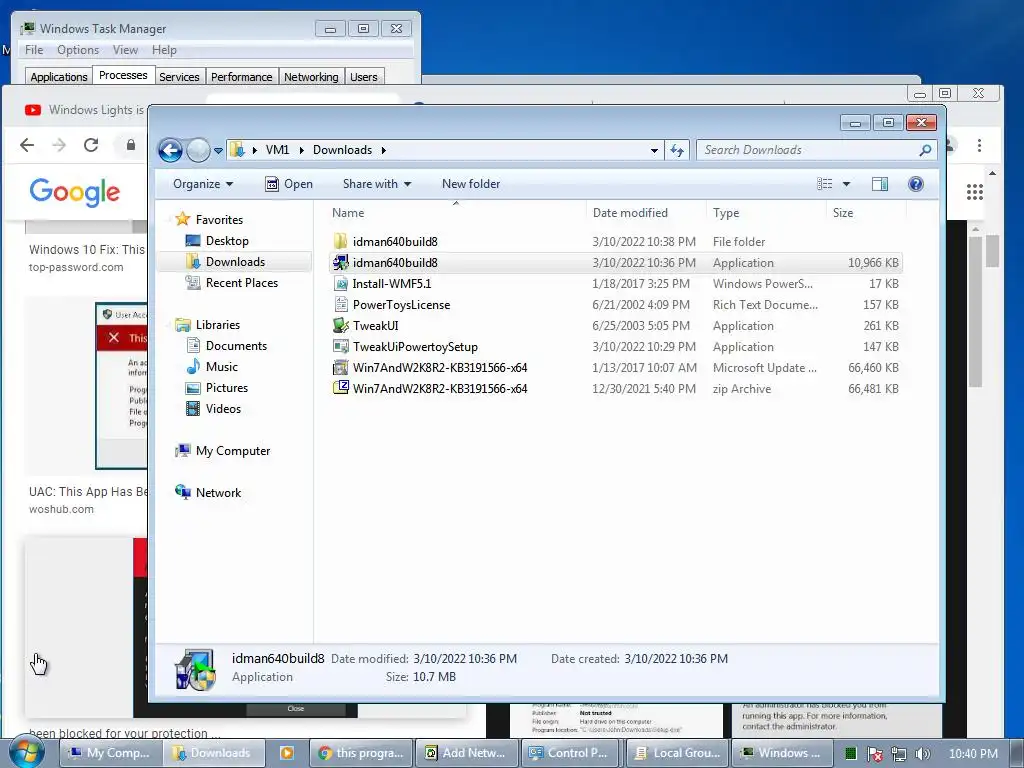This screenshot has width=1024, height=768.
Task: Select Downloads in navigation pane
Action: coord(226,262)
